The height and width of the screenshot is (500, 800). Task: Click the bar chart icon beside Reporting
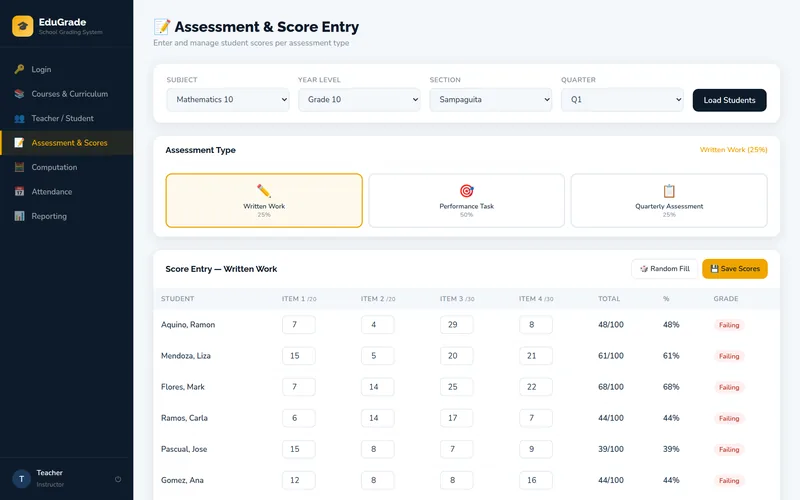tap(19, 216)
